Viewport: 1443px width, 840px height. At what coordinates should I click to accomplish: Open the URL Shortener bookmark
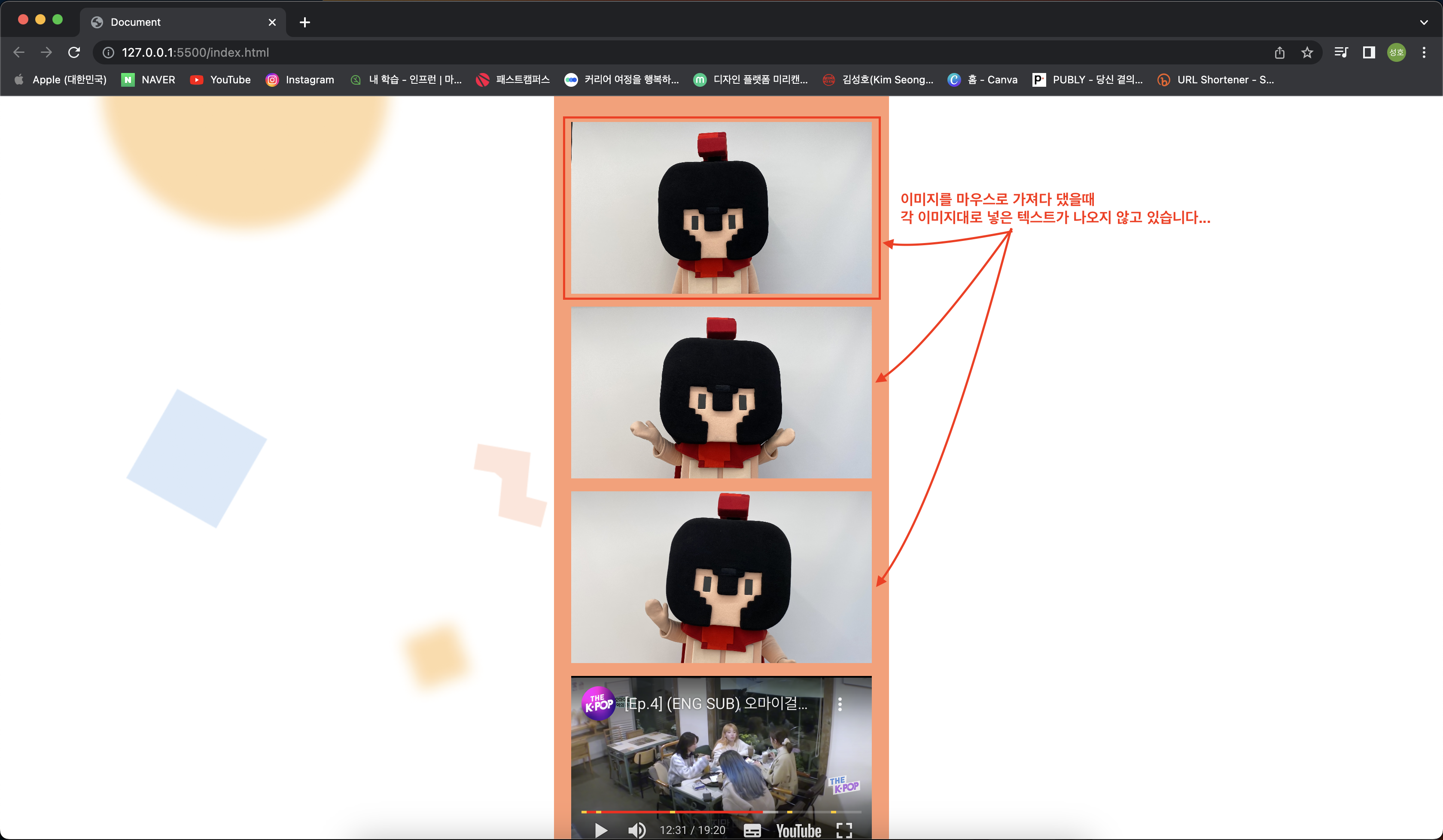pos(1216,79)
